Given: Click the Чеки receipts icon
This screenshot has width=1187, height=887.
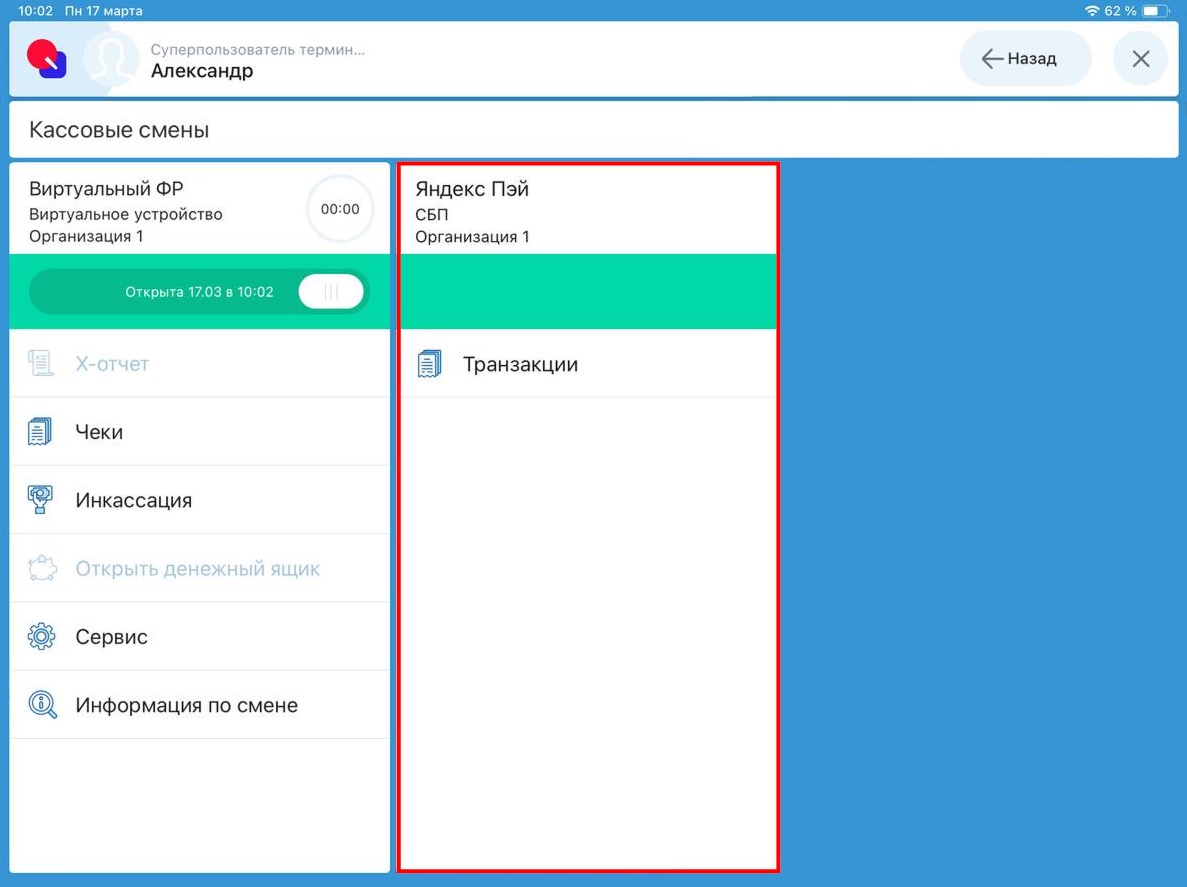Looking at the screenshot, I should [40, 431].
